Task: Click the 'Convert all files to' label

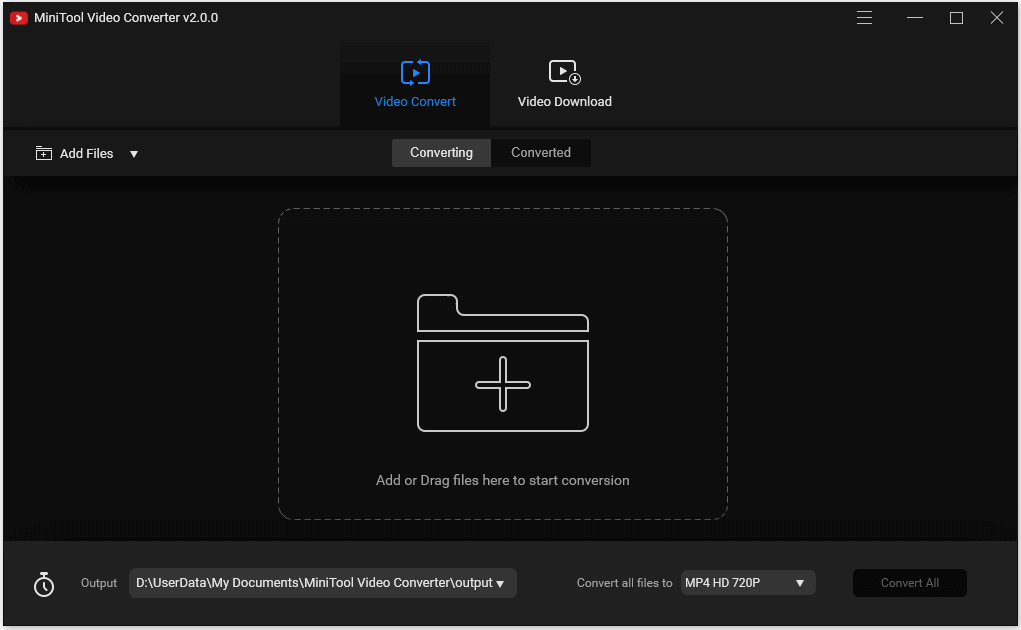Action: point(624,583)
